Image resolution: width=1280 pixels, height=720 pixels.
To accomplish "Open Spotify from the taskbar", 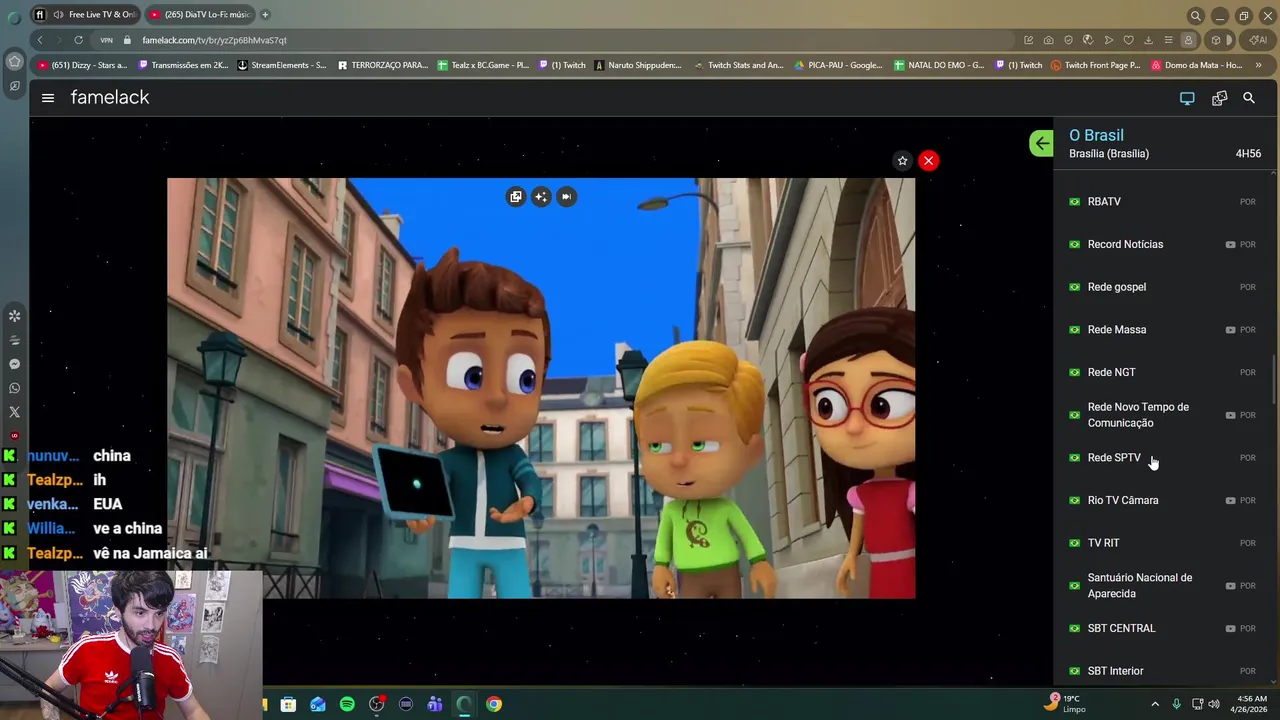I will point(347,704).
